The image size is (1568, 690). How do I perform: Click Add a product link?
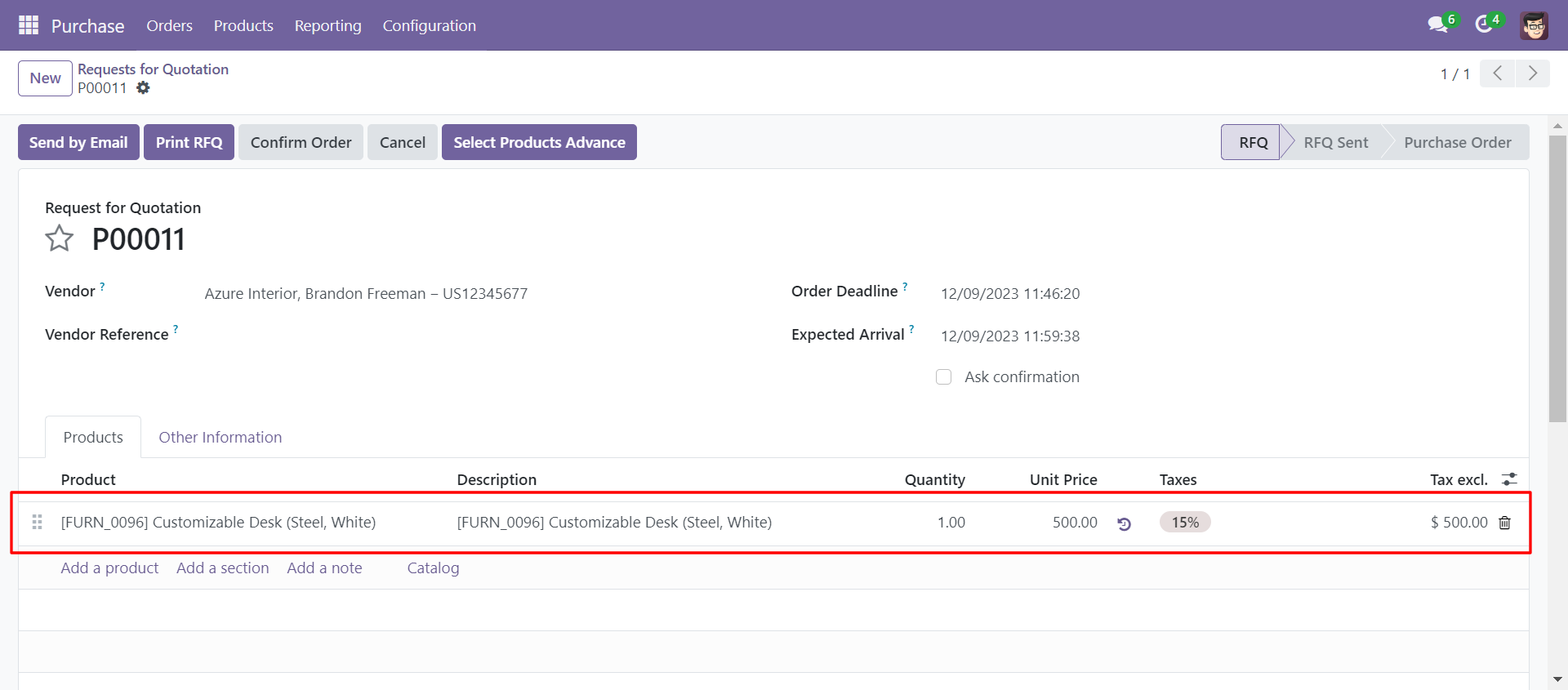click(x=109, y=568)
